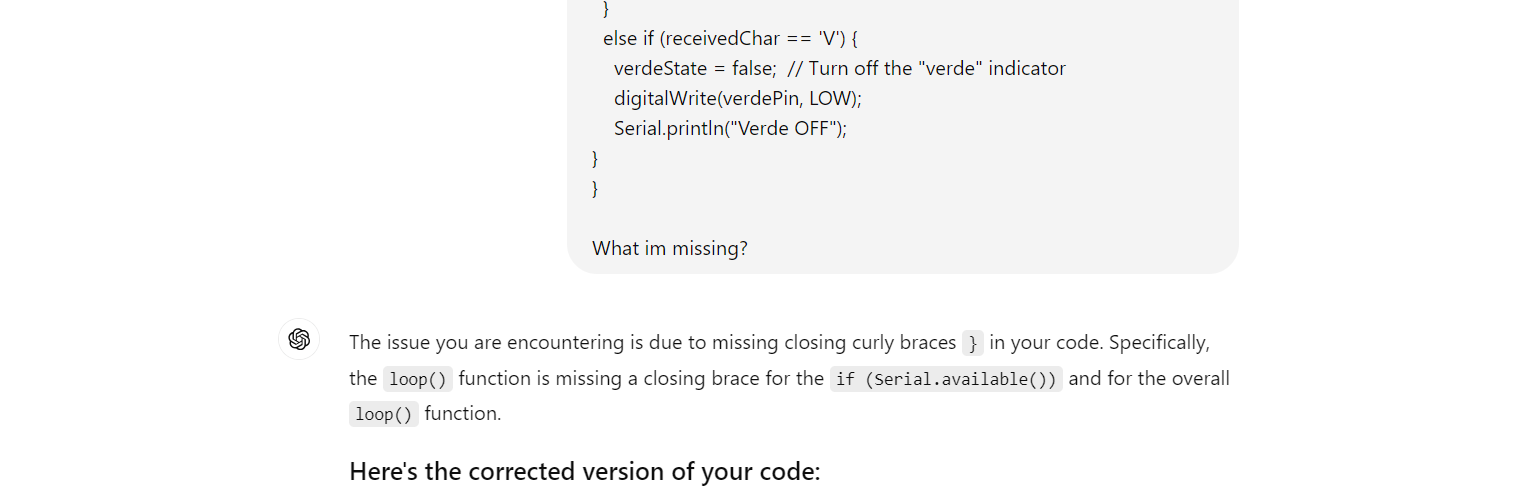Image resolution: width=1533 pixels, height=500 pixels.
Task: Click the second-to-last closing brace in code
Action: pos(596,158)
